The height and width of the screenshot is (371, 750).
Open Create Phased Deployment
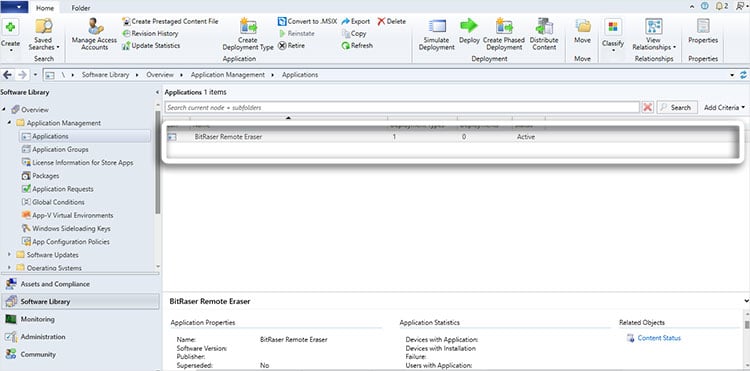(504, 35)
